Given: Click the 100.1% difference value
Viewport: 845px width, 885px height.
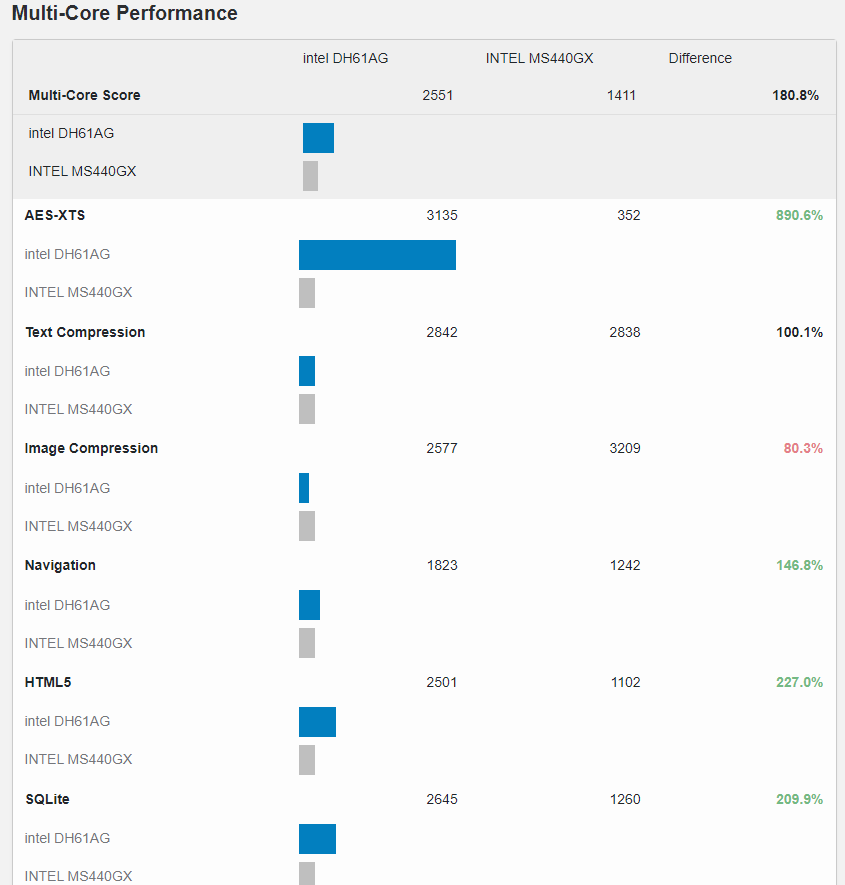Looking at the screenshot, I should (x=799, y=332).
